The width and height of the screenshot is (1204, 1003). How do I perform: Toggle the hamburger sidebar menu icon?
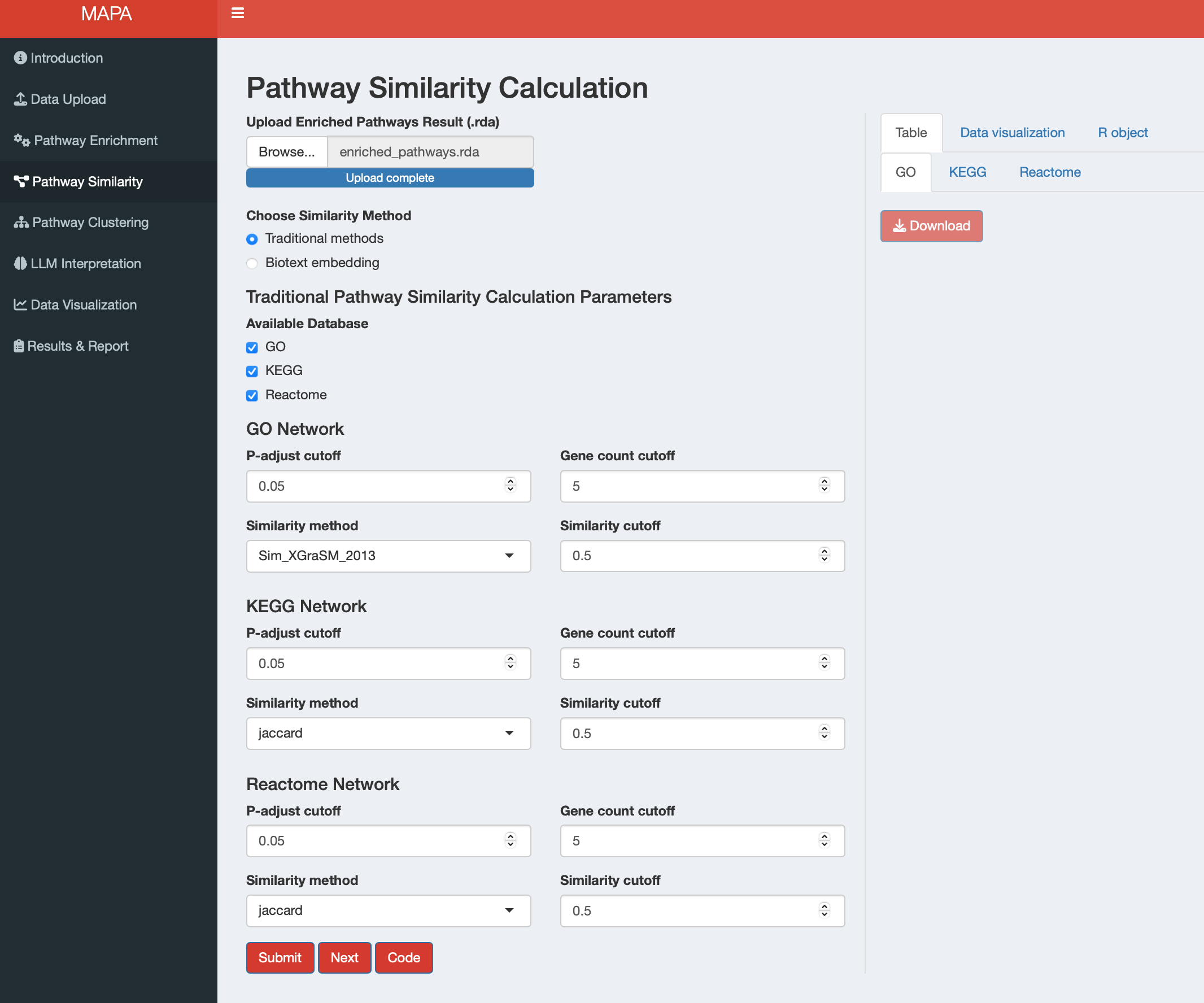[x=237, y=12]
